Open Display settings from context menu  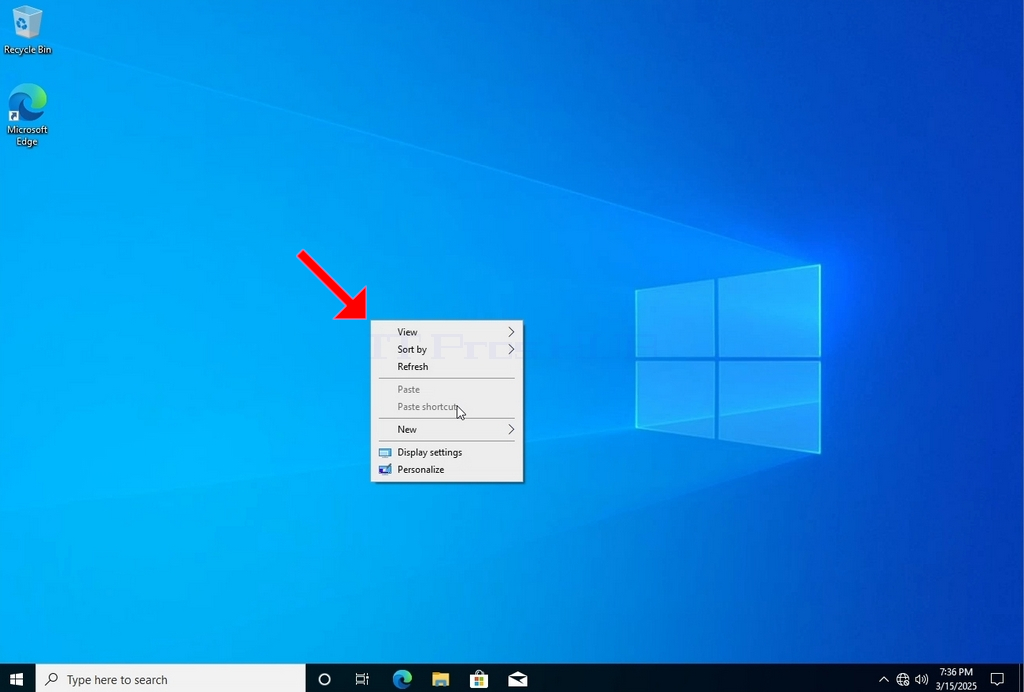[447, 452]
